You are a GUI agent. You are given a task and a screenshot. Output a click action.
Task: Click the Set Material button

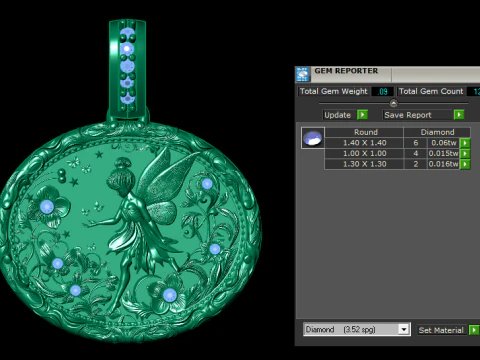[441, 330]
